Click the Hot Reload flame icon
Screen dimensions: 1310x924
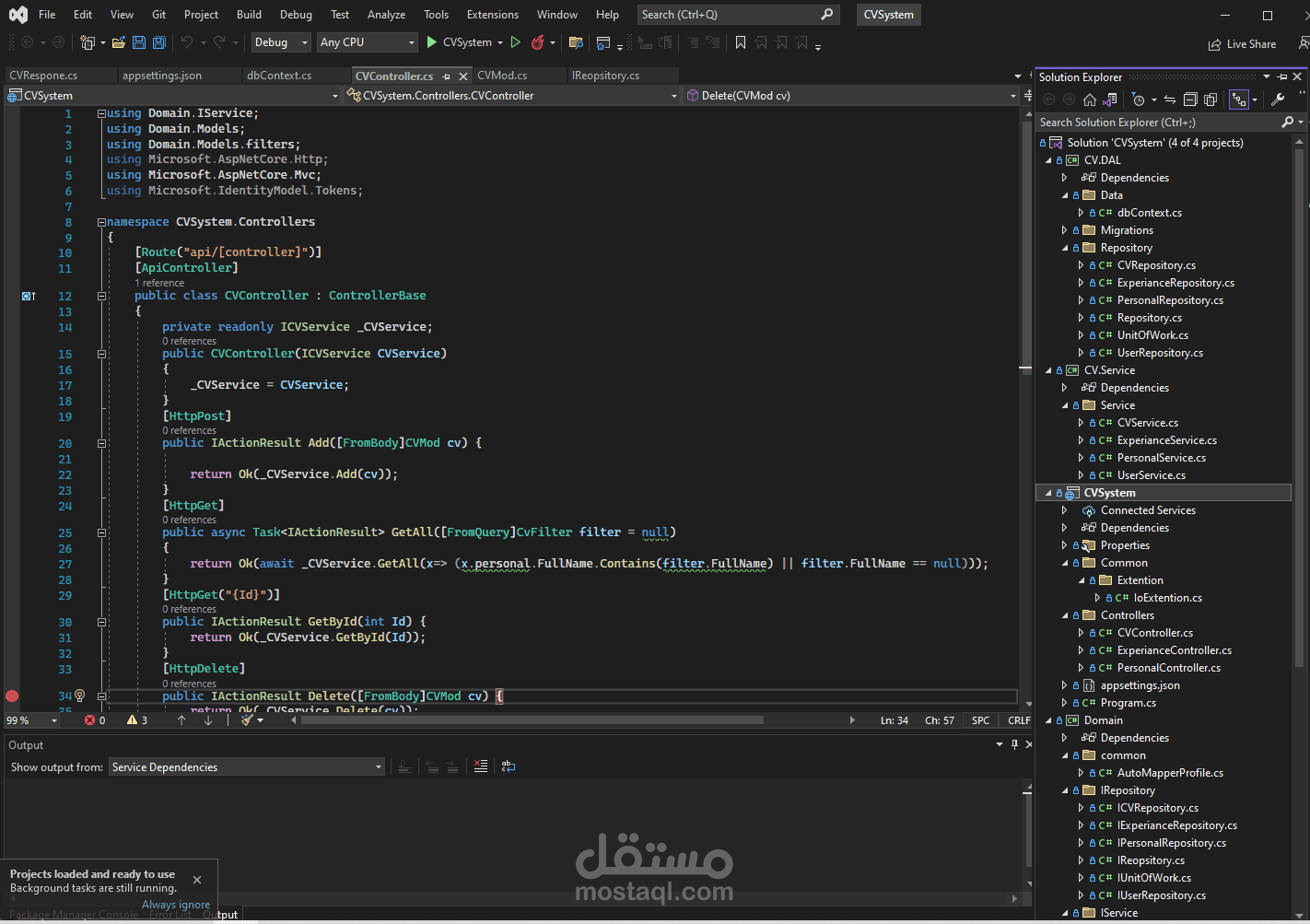538,42
